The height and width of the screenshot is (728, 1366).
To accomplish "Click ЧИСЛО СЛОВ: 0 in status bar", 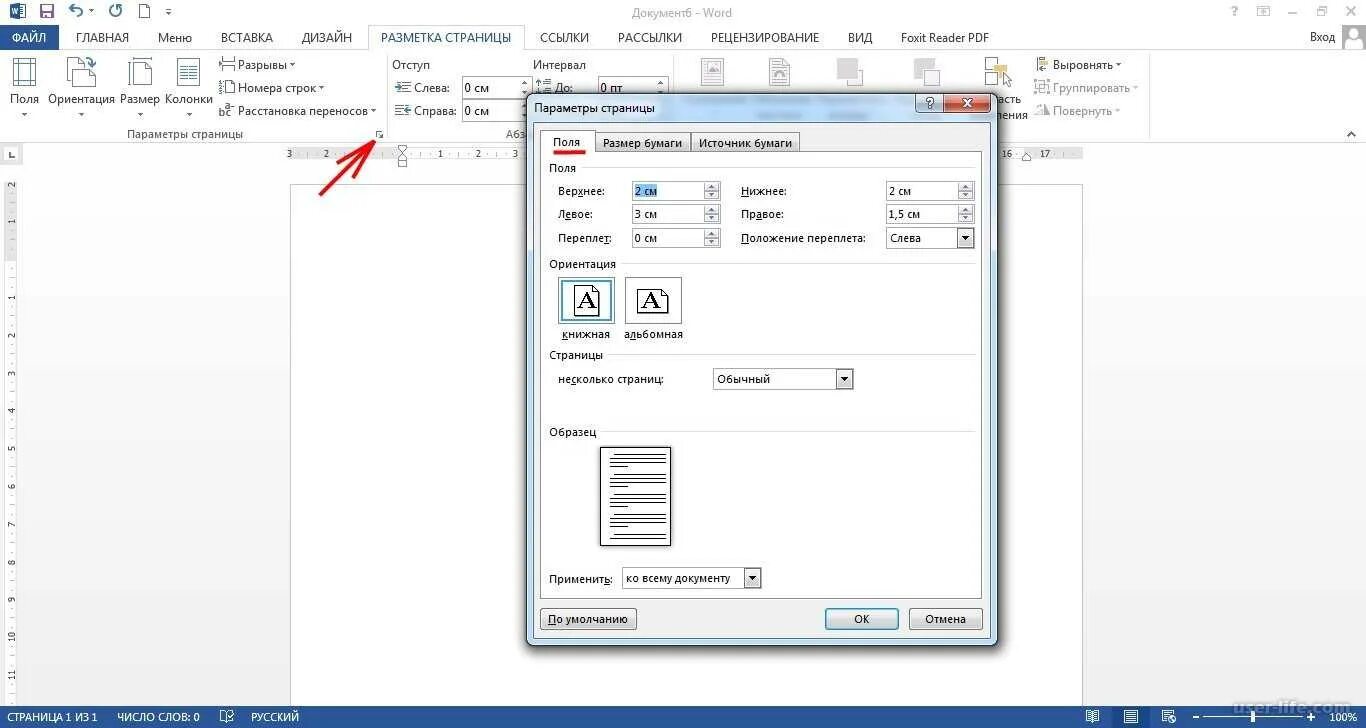I will [x=158, y=716].
